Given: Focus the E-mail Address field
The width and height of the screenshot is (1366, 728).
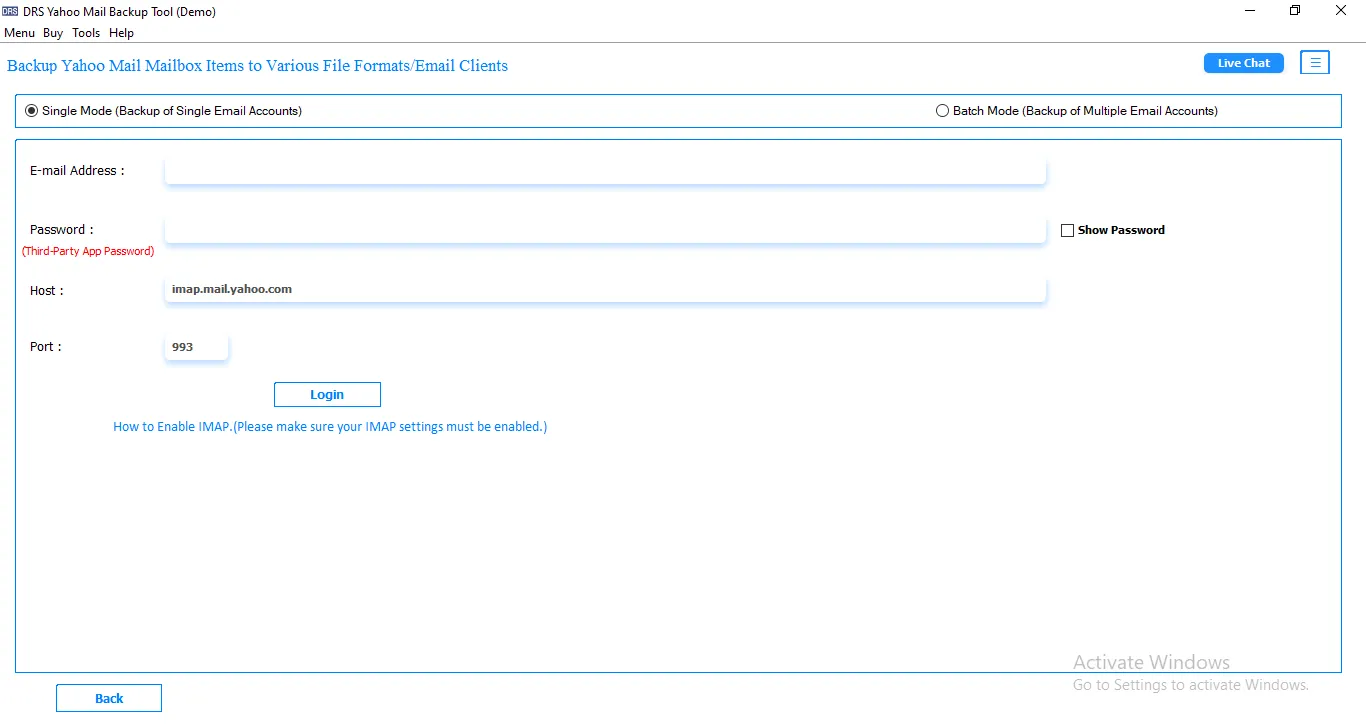Looking at the screenshot, I should [x=605, y=171].
